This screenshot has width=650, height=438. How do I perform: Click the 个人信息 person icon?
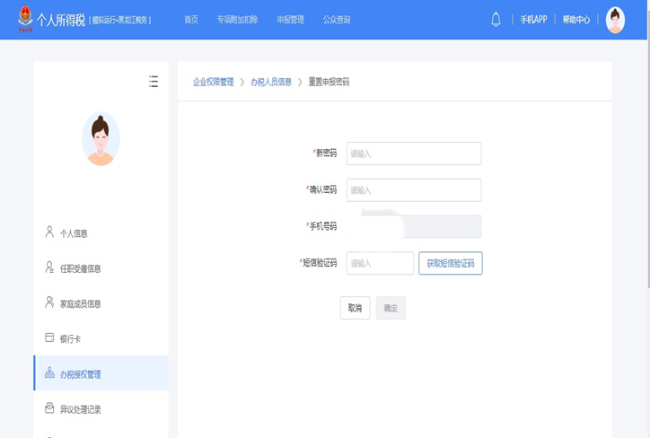tap(49, 232)
